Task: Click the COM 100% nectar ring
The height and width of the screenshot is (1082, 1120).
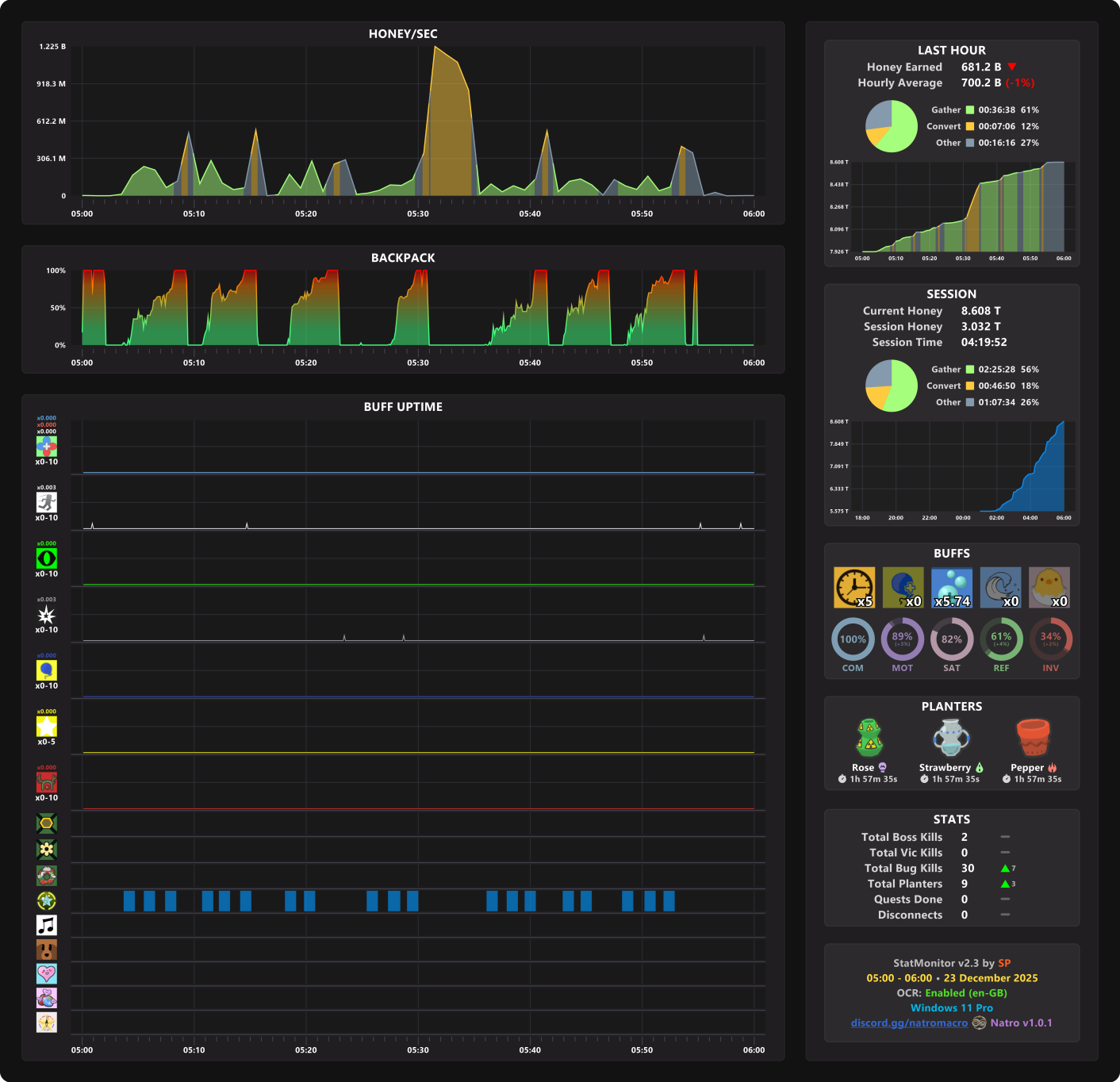Action: pos(853,639)
